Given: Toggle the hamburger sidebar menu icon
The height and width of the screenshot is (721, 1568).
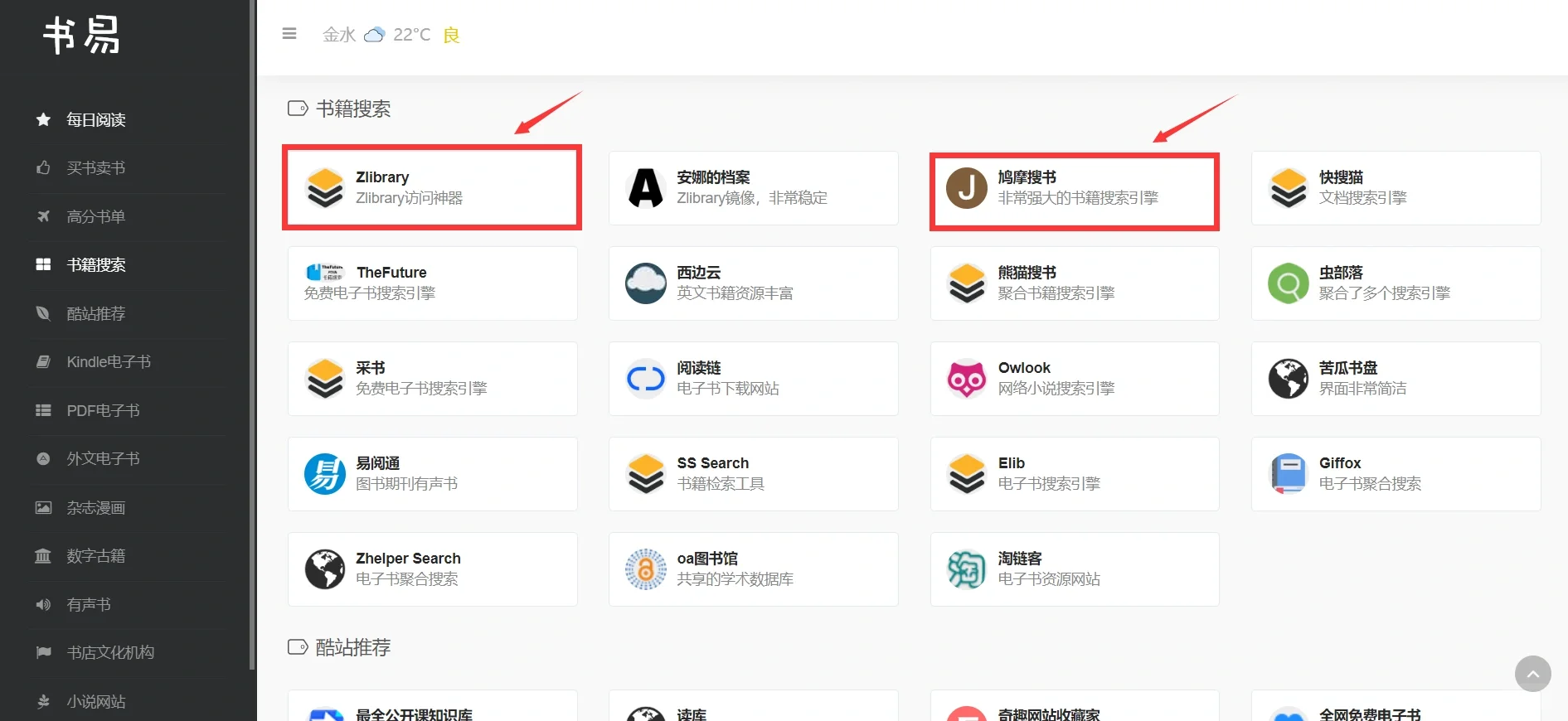Looking at the screenshot, I should tap(289, 34).
